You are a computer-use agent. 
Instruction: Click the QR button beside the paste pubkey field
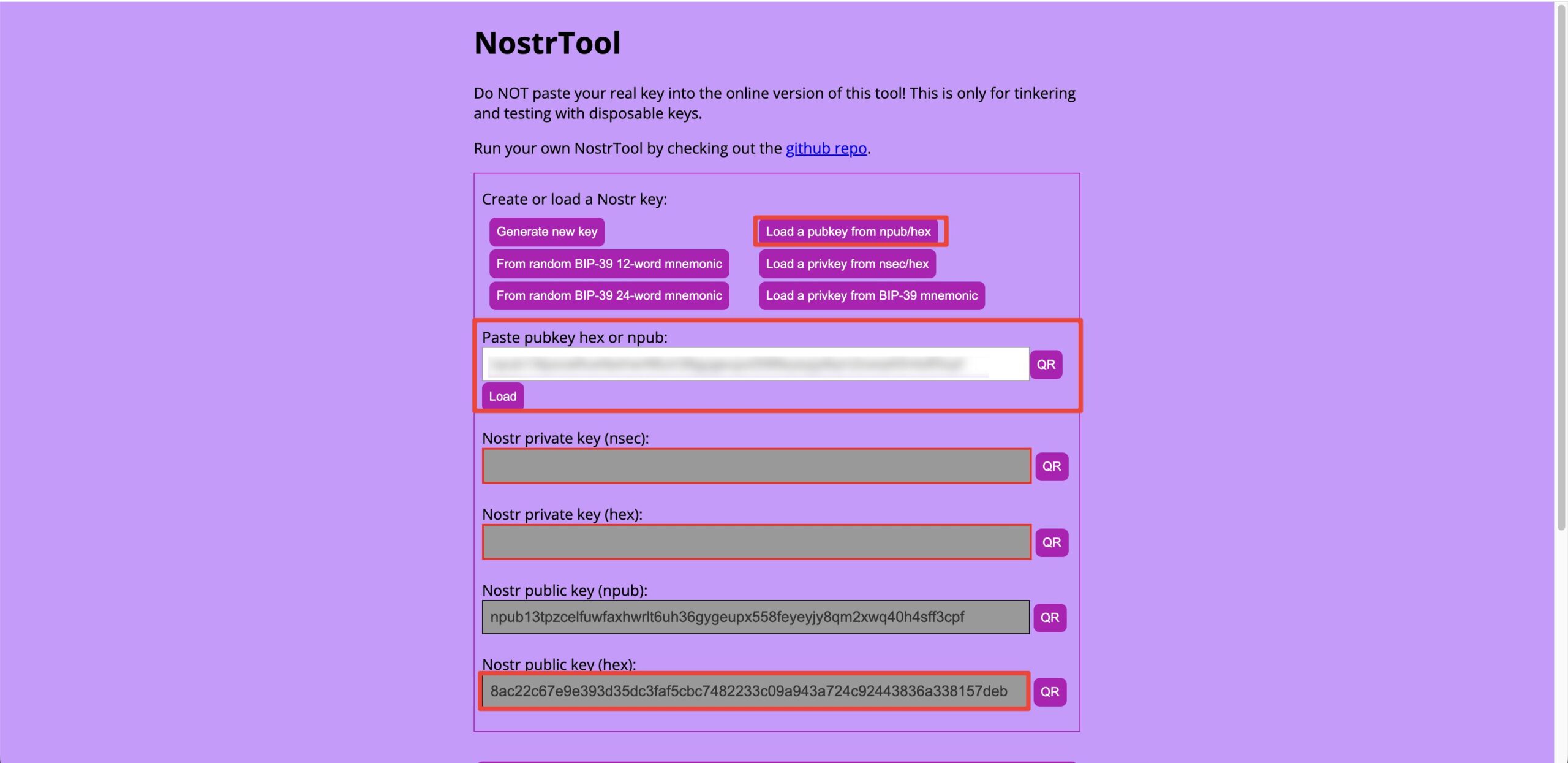(1046, 365)
